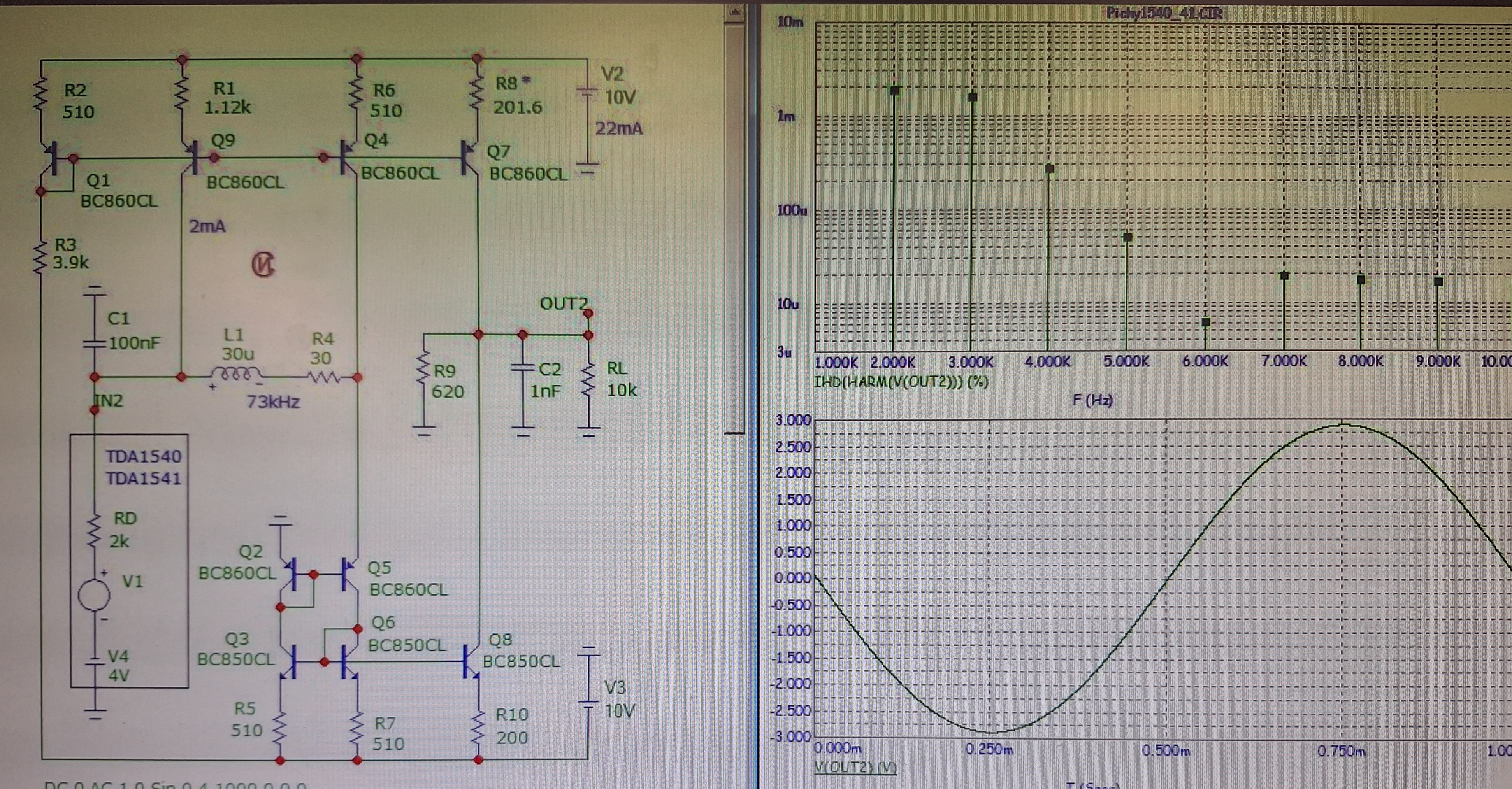Click the TDA1540 TDA1541 block label
The height and width of the screenshot is (789, 1512).
tap(143, 467)
